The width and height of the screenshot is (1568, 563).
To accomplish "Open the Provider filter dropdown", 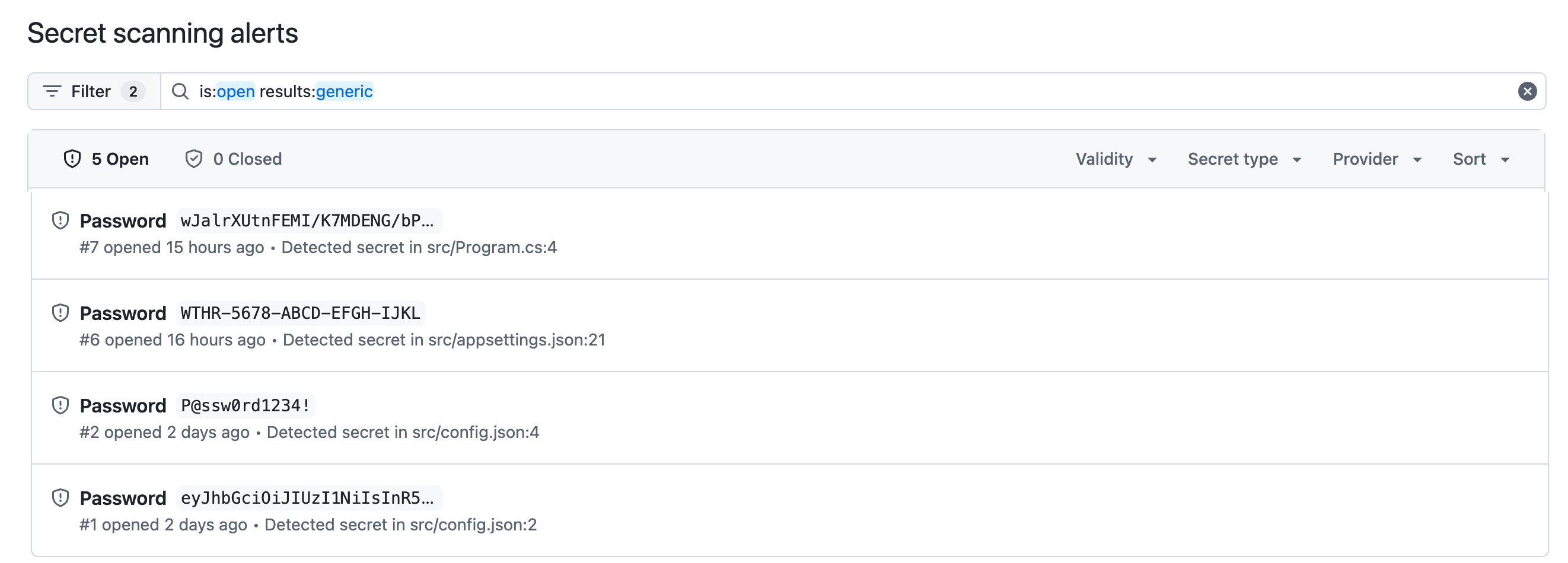I will point(1377,159).
